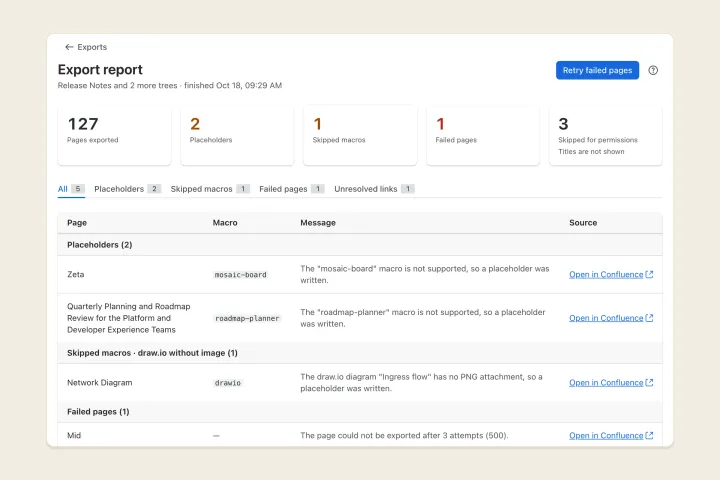Click the Quarterly Planning and Roadmap page name
This screenshot has height=480, width=720.
(129, 318)
